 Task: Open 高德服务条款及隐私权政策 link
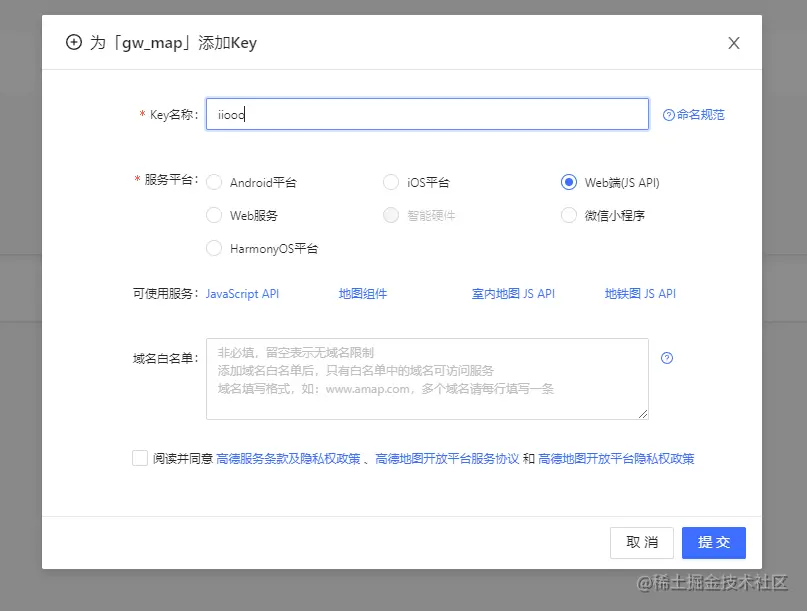coord(288,459)
